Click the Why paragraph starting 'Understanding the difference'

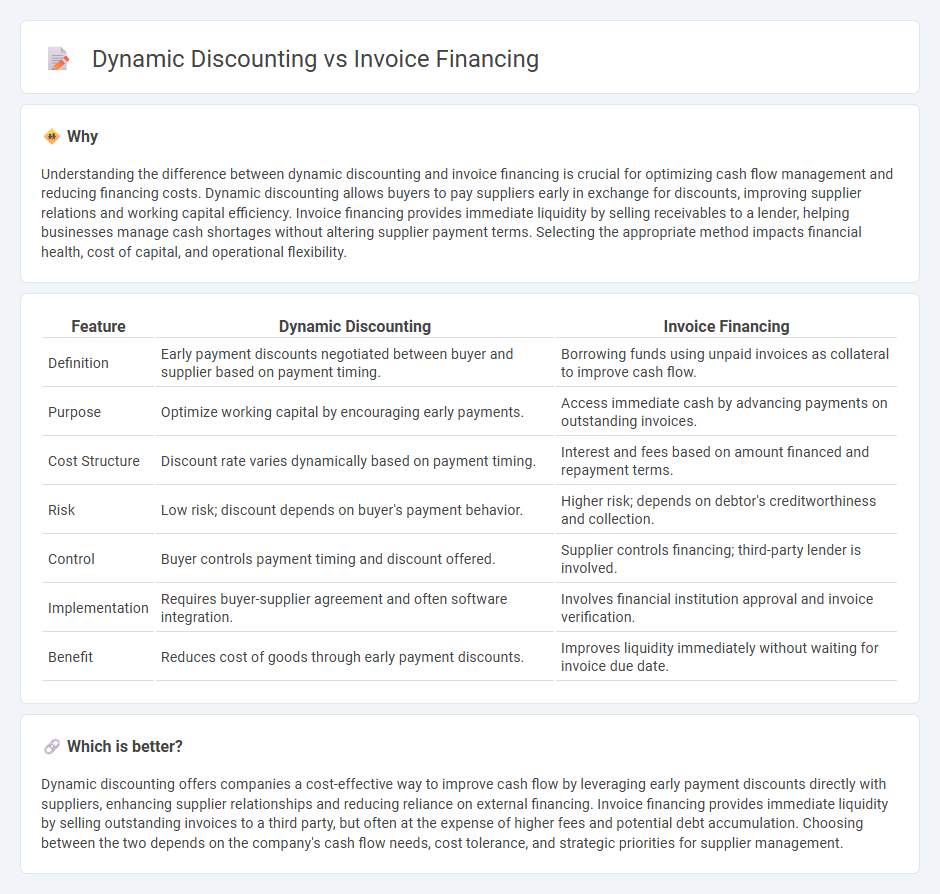(467, 213)
